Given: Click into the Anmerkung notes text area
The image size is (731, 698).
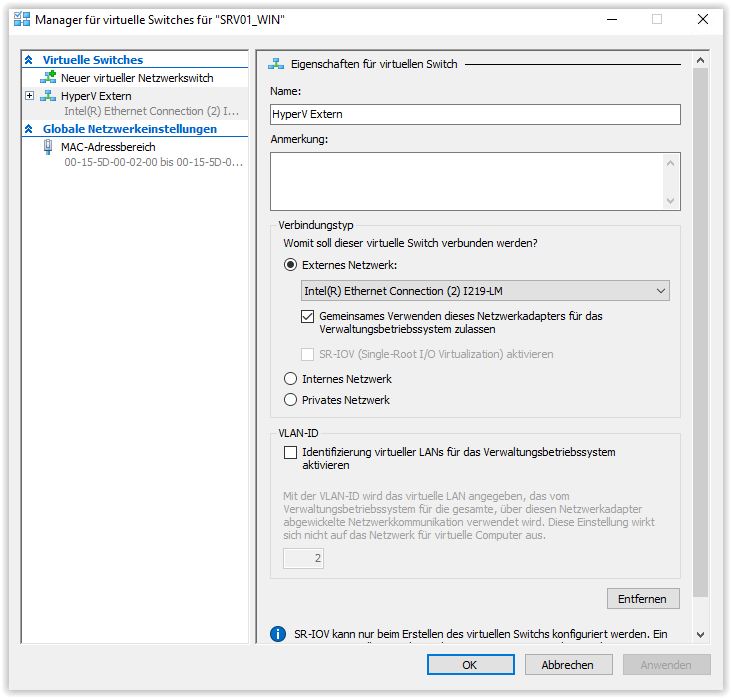Looking at the screenshot, I should 466,181.
